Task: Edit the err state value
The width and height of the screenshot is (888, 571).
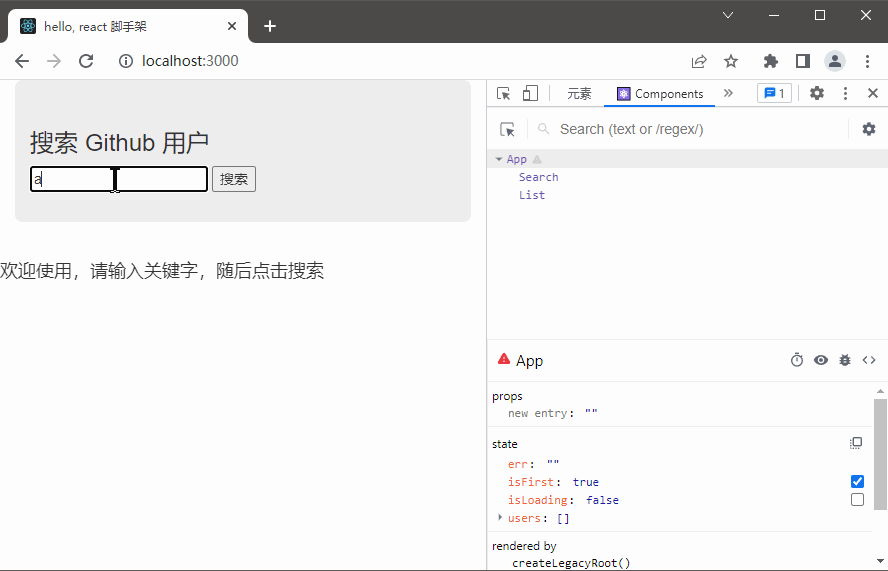Action: [x=553, y=464]
